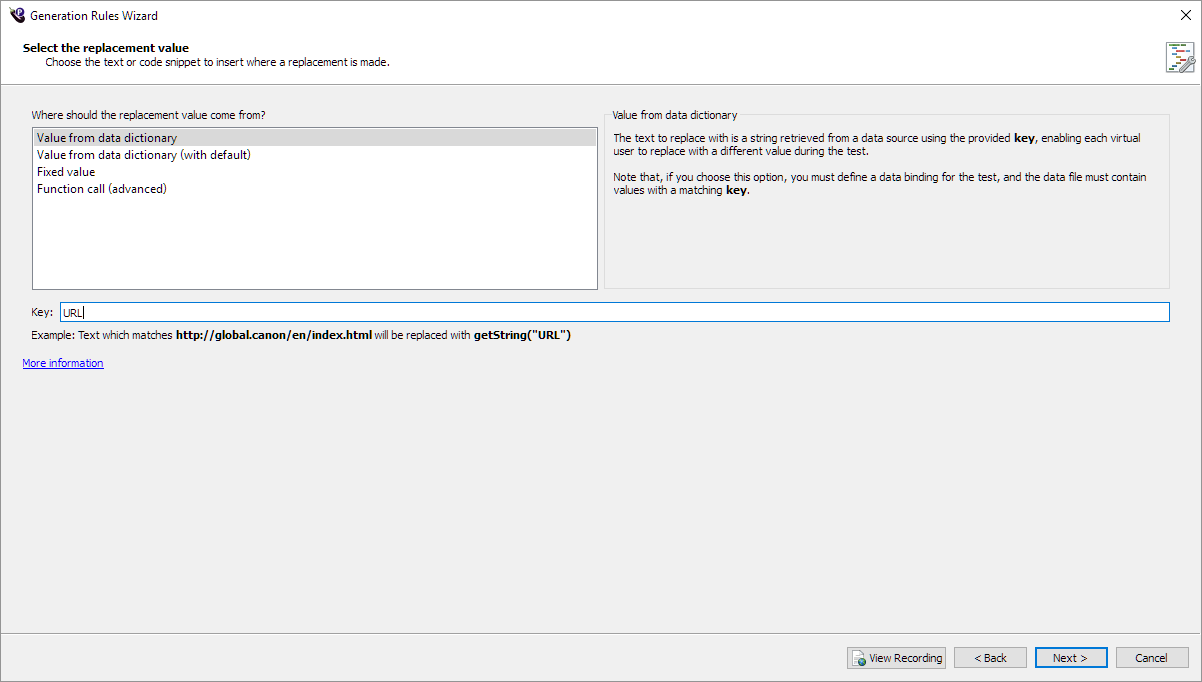Screen dimensions: 1202x682
Task: Pick 'Function call (advanced)' from the list
Action: coord(101,189)
